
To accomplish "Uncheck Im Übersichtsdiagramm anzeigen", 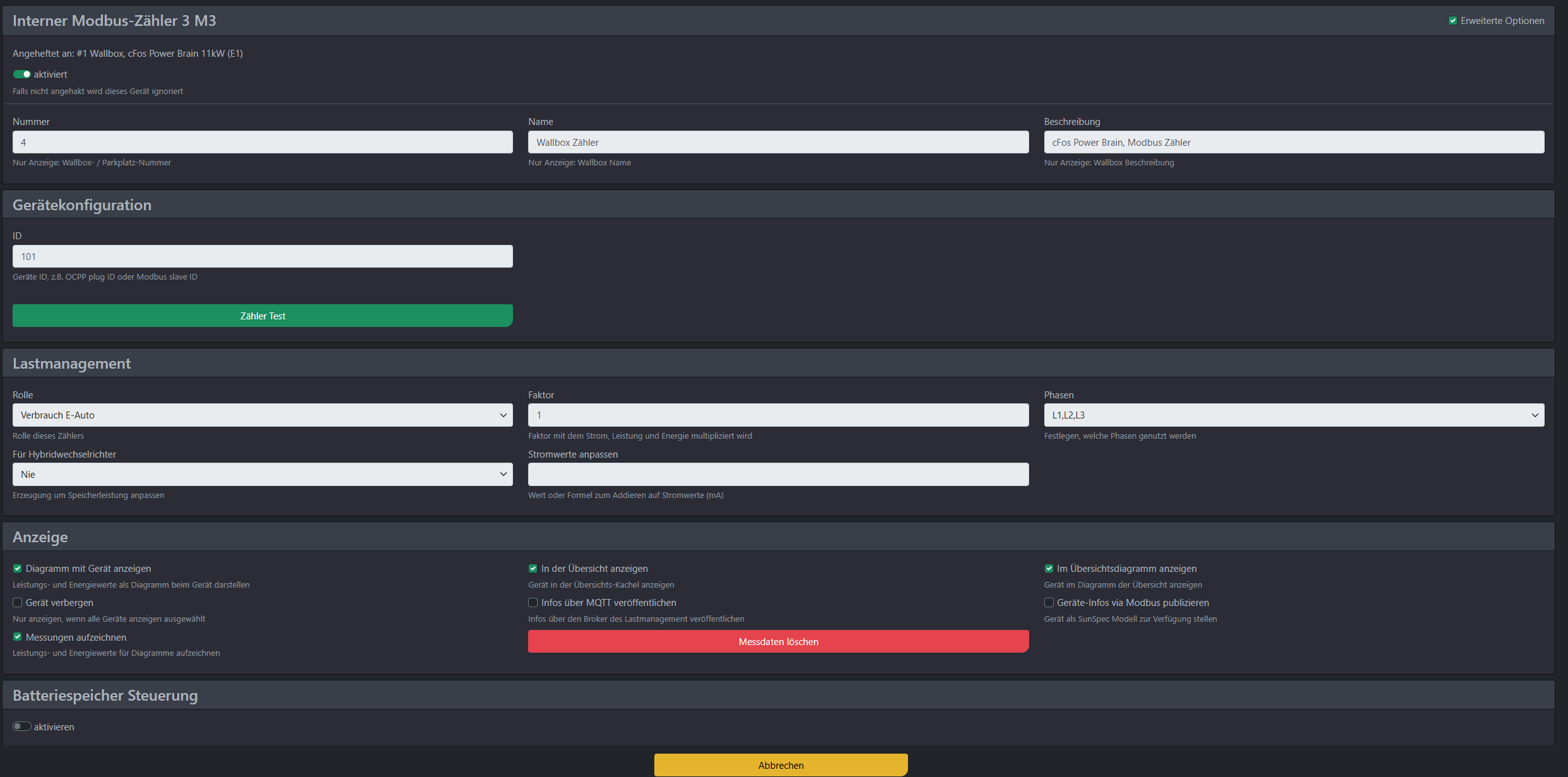I will (x=1049, y=569).
